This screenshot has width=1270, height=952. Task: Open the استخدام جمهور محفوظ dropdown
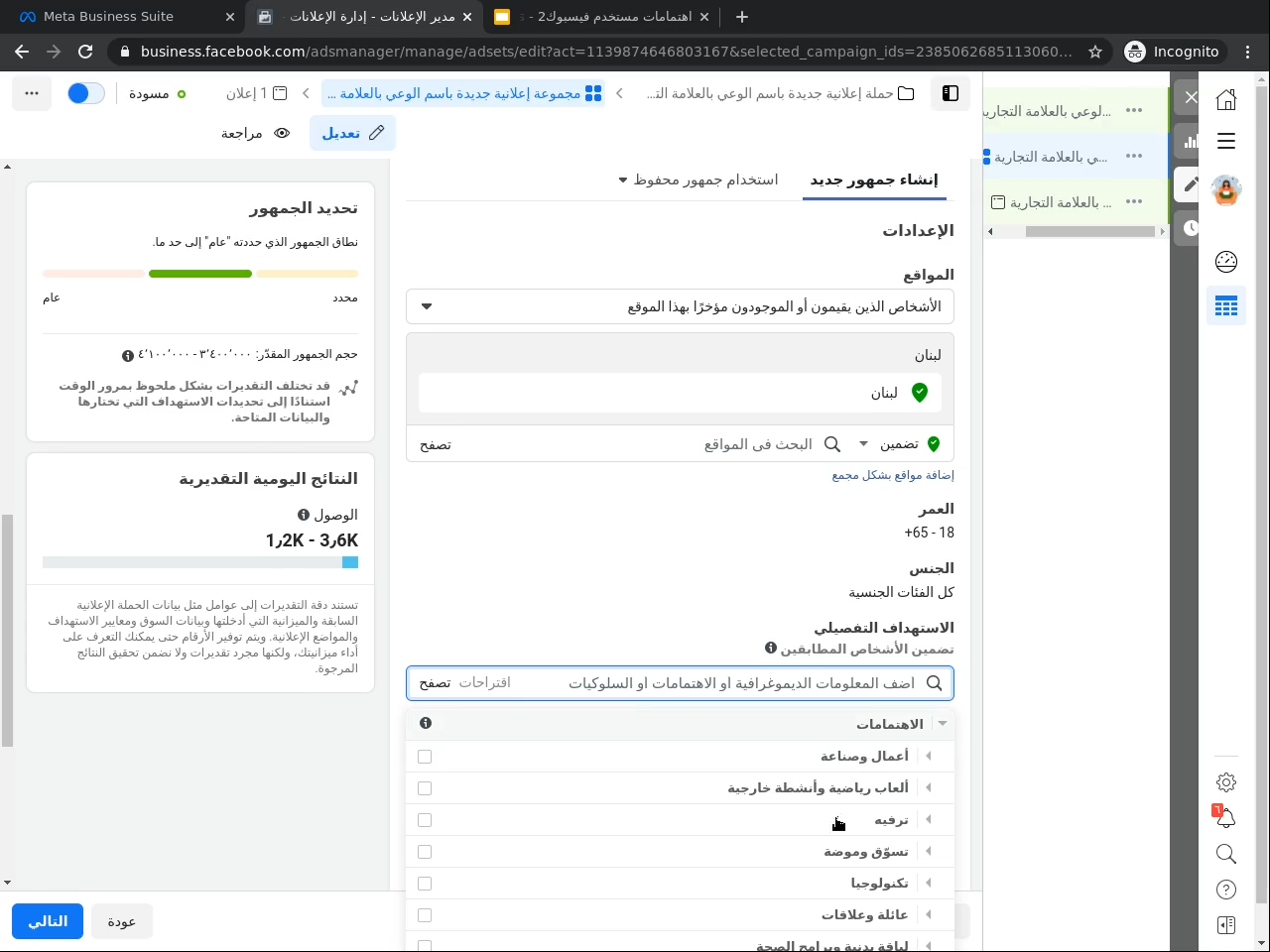pos(698,179)
